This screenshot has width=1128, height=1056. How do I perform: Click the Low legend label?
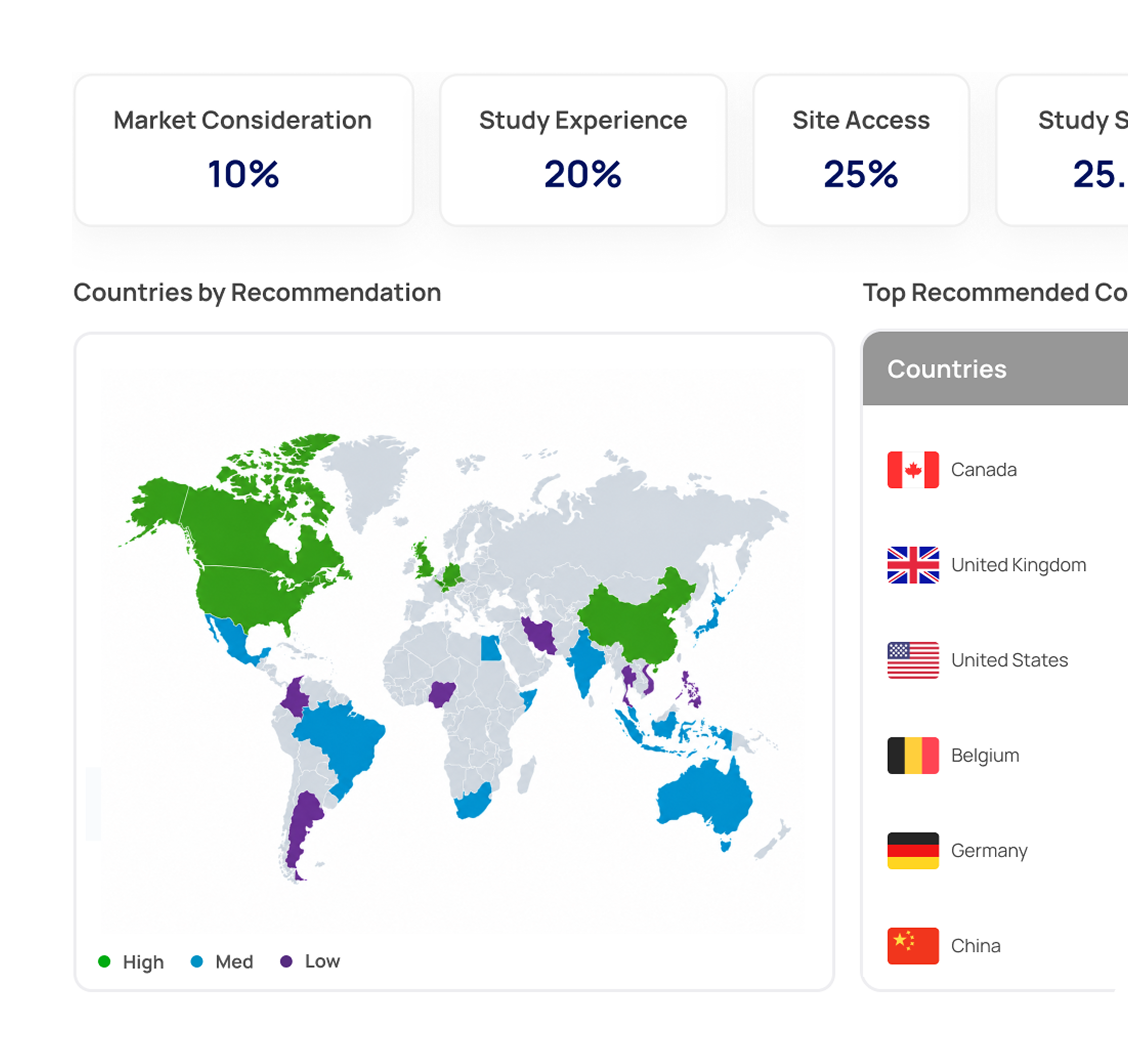click(x=322, y=962)
